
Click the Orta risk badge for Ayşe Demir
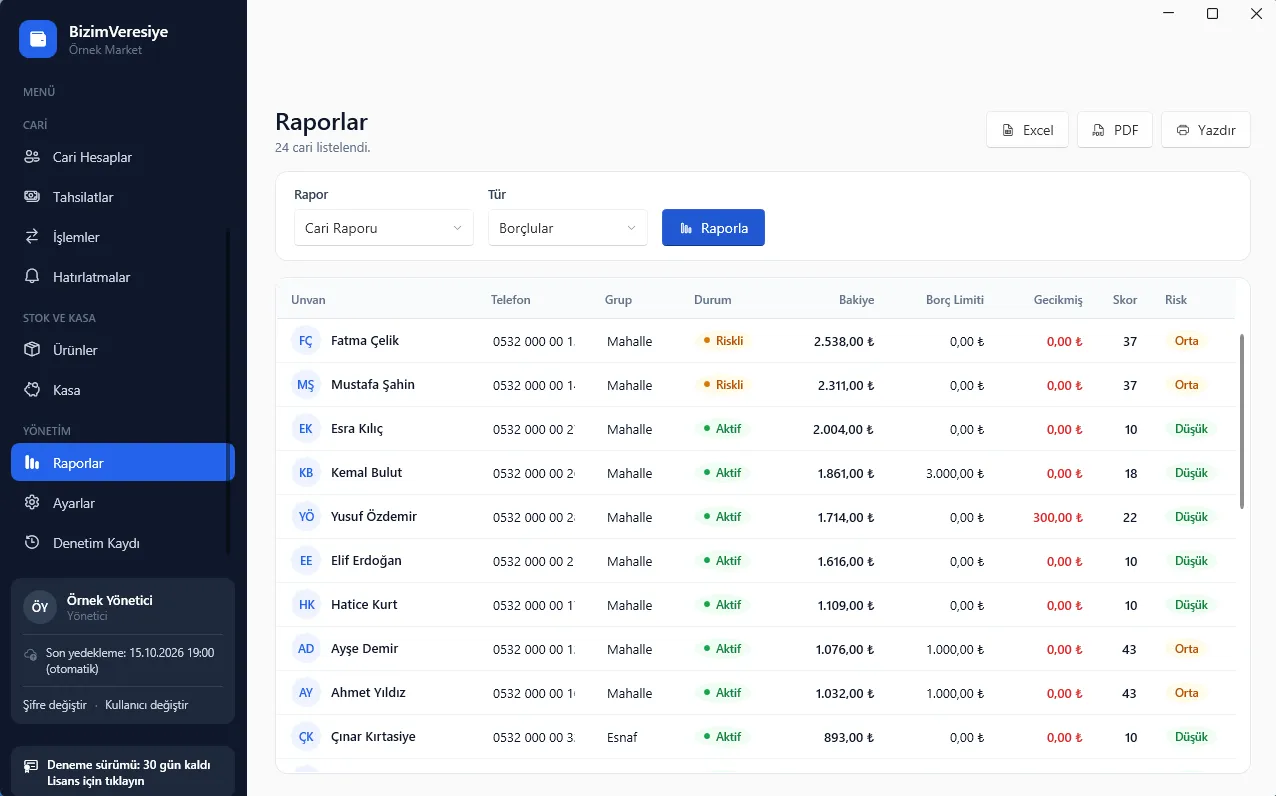click(1187, 649)
